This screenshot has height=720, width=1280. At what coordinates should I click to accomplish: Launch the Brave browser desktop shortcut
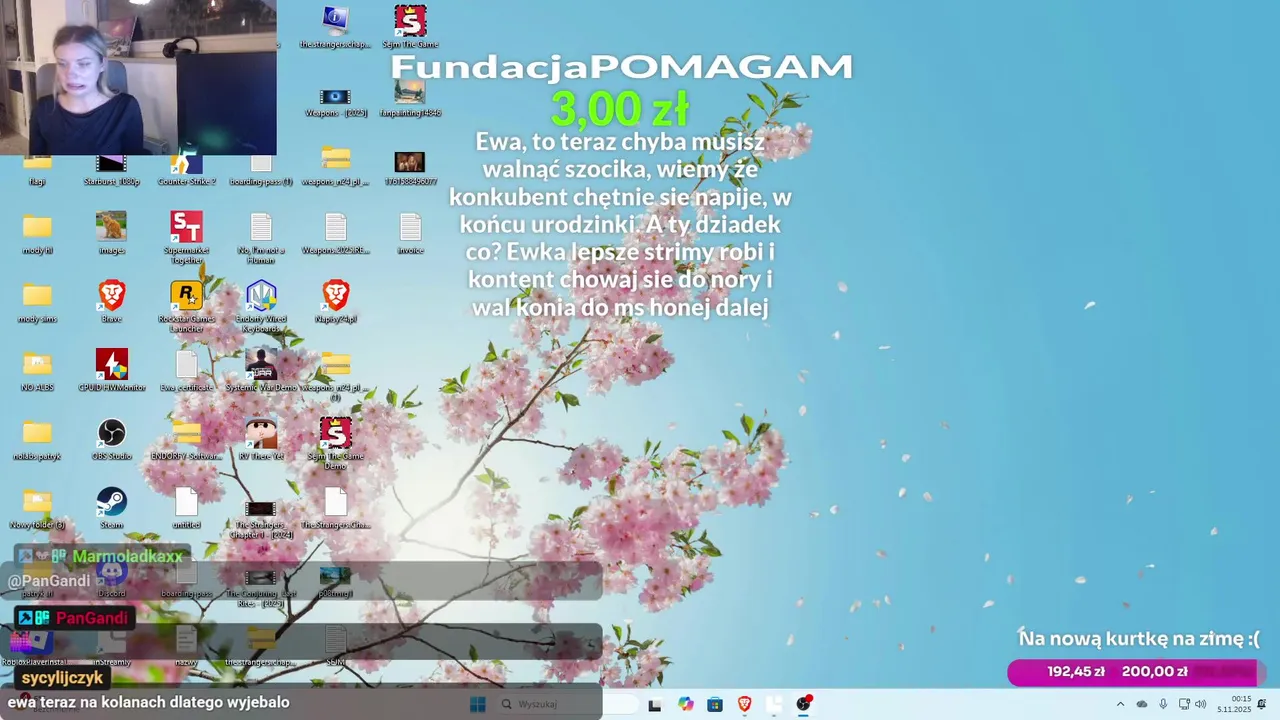click(111, 301)
